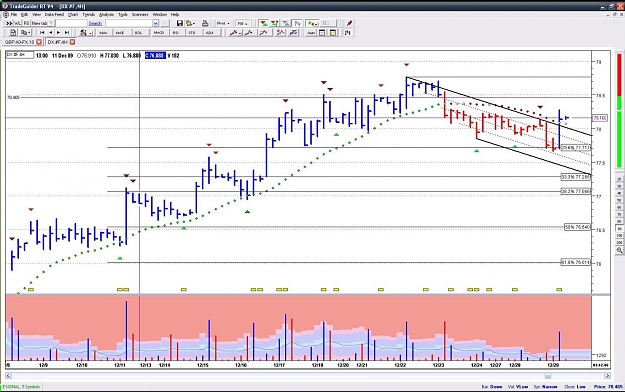Click the red-green down triangle signals icon
The image size is (625, 392).
click(x=264, y=23)
